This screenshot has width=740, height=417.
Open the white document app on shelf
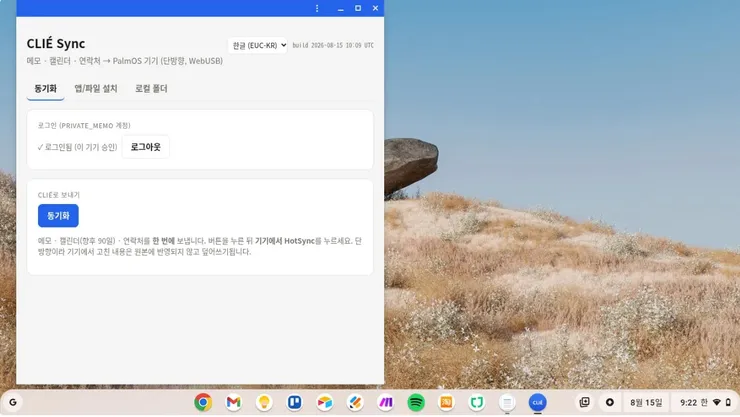pos(507,402)
